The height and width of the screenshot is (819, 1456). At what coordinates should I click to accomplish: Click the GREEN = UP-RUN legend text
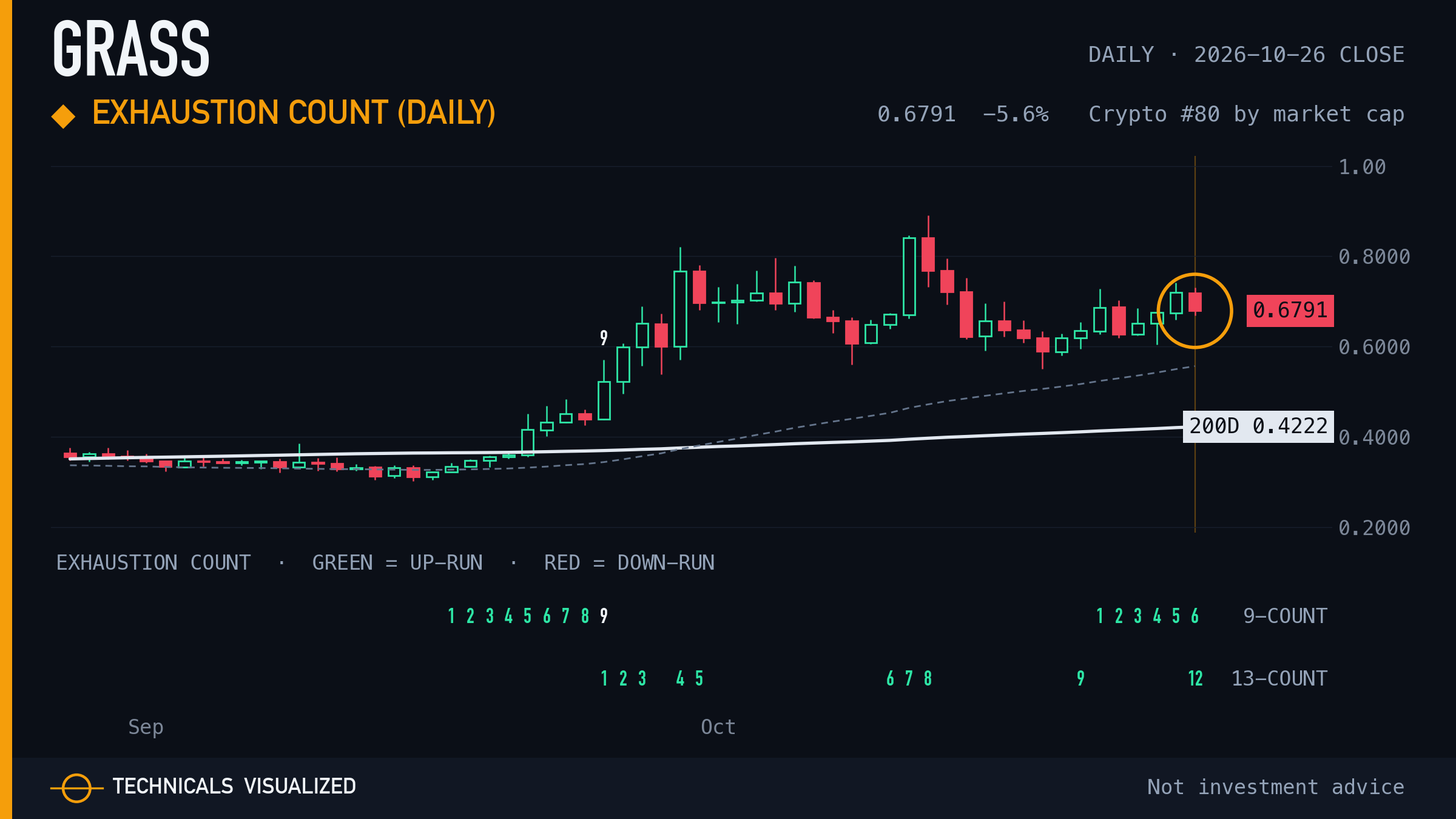pyautogui.click(x=397, y=563)
